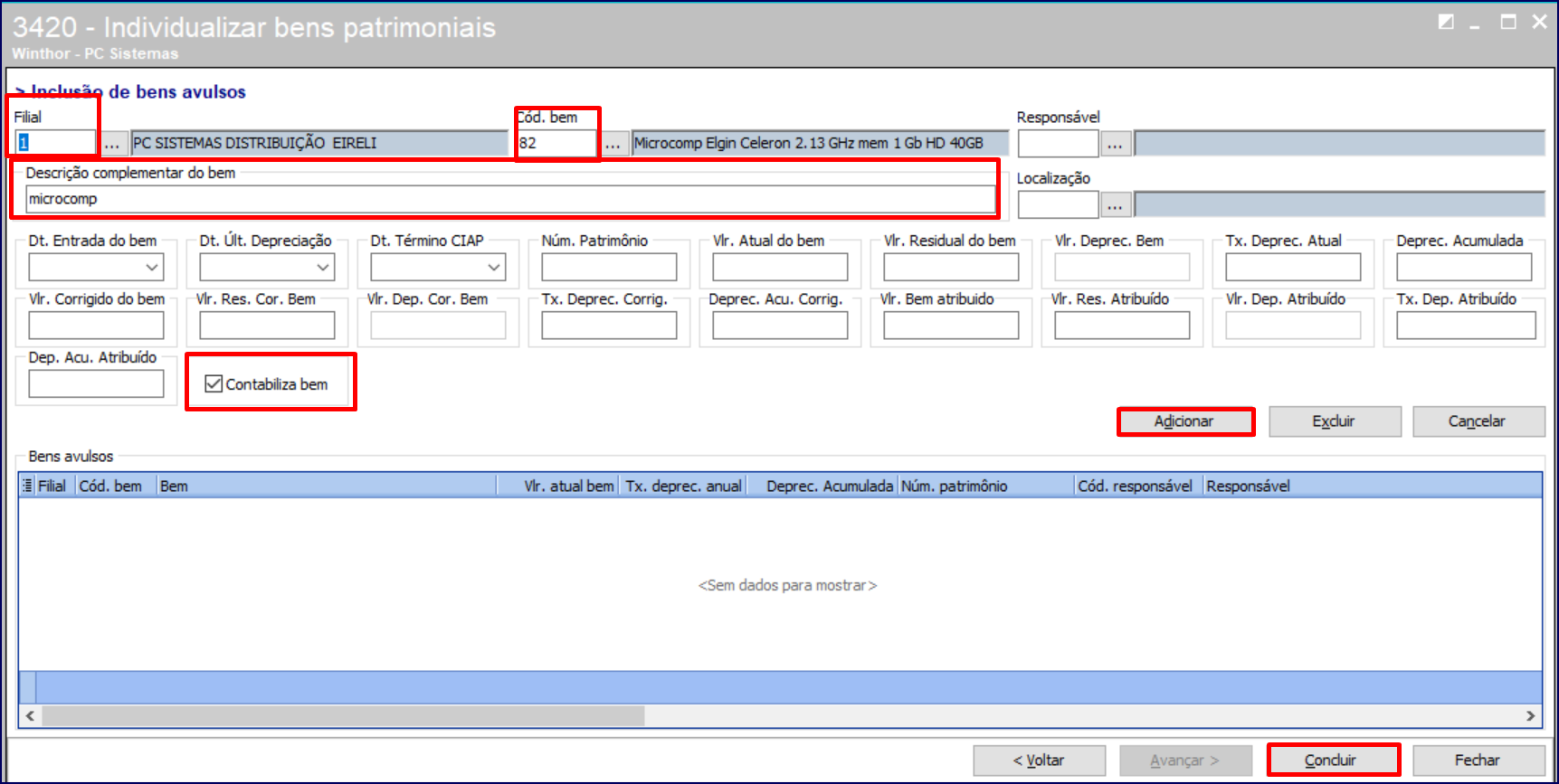Click the grid horizontal scrollbar thumb
1559x784 pixels.
pyautogui.click(x=343, y=716)
